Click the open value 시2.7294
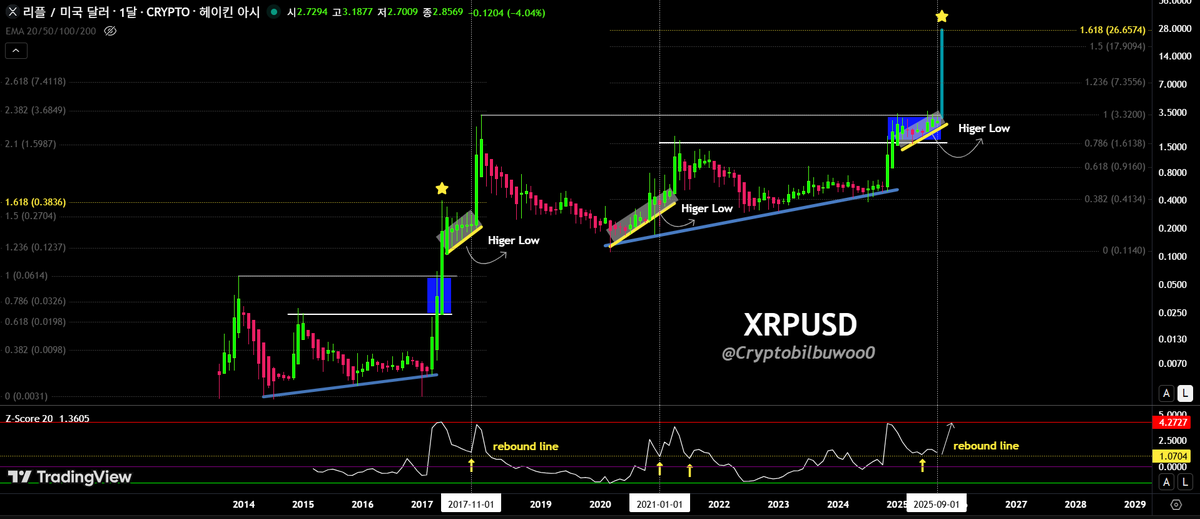 click(306, 12)
